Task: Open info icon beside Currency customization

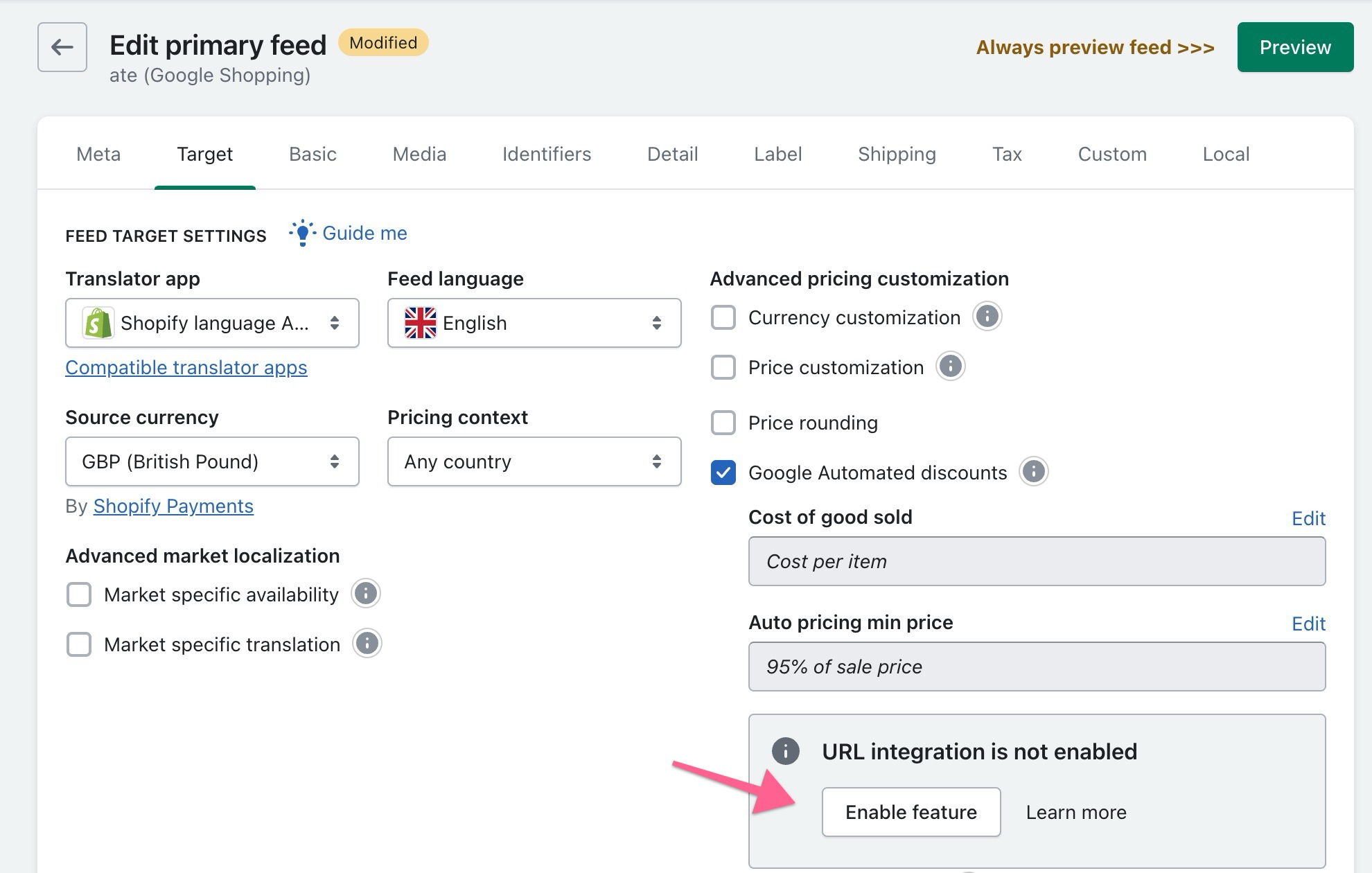Action: pyautogui.click(x=987, y=317)
